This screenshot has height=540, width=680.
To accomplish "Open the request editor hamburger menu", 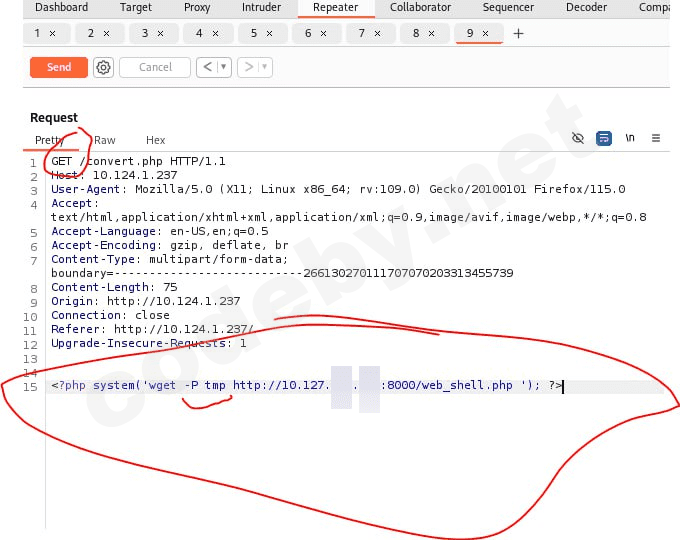I will tap(656, 138).
